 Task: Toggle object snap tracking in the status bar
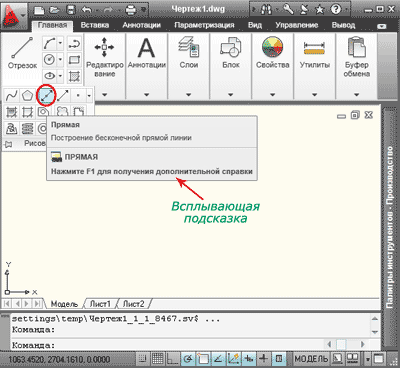click(x=218, y=359)
